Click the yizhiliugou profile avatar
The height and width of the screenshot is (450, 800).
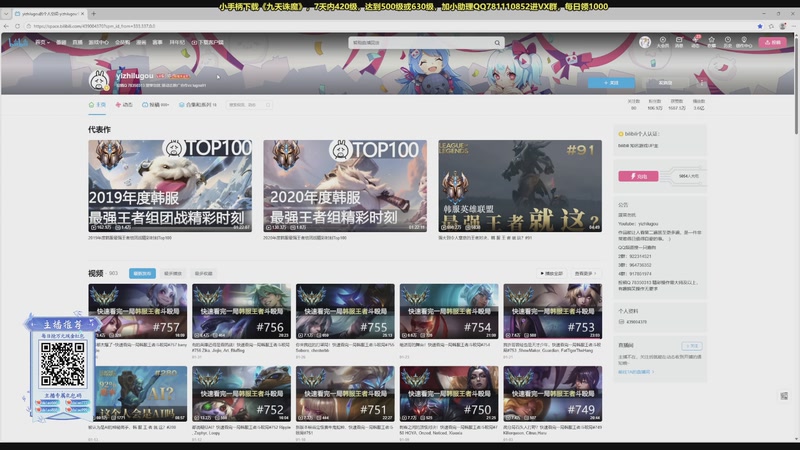[101, 80]
